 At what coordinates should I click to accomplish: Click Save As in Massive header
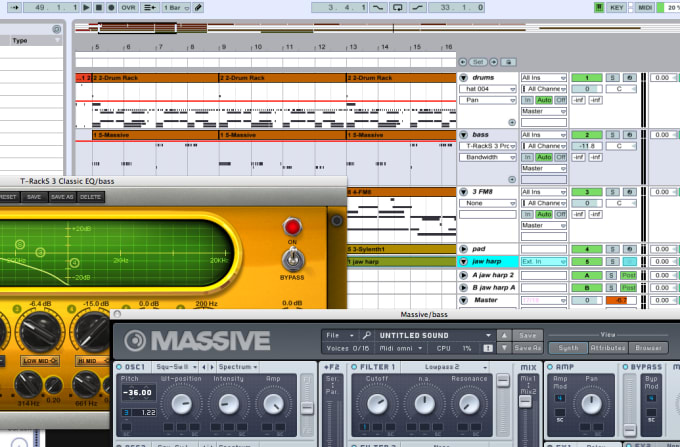tap(527, 348)
